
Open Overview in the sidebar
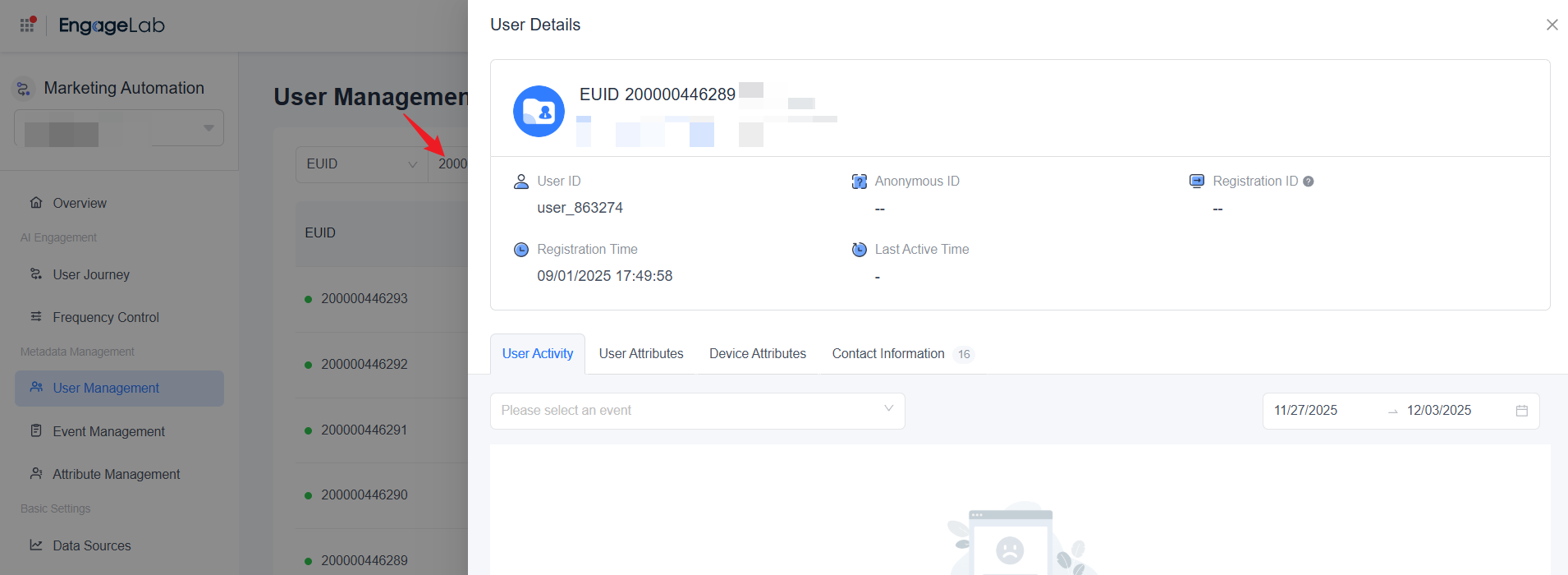(x=80, y=203)
